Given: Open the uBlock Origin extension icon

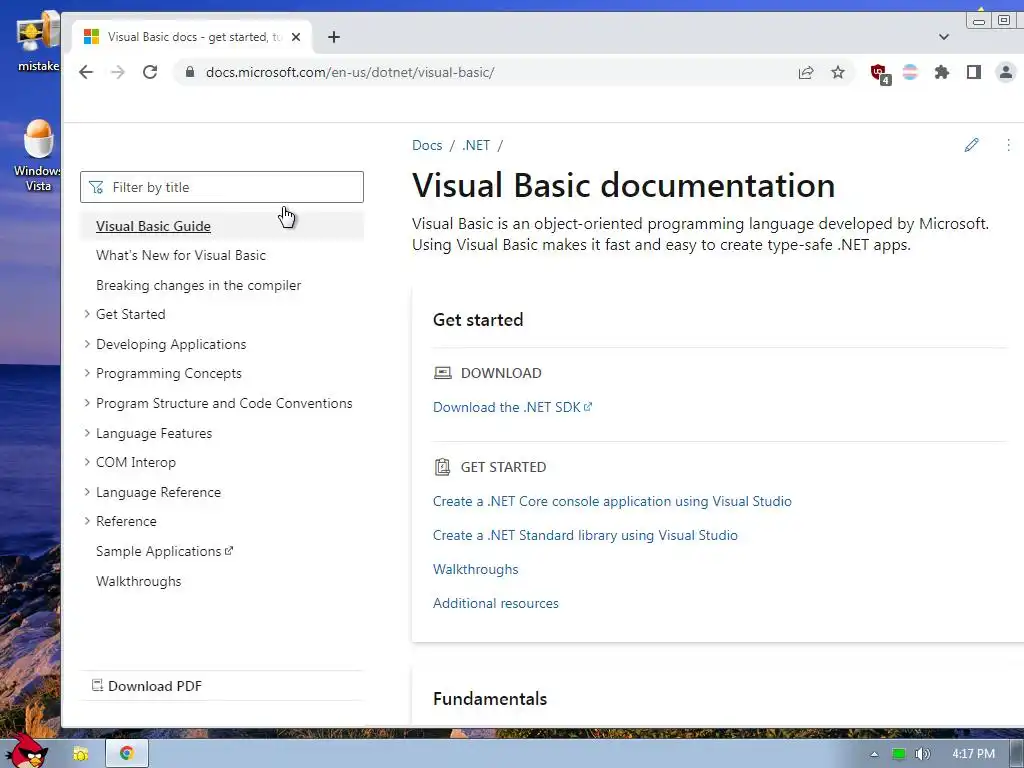Looking at the screenshot, I should click(880, 73).
